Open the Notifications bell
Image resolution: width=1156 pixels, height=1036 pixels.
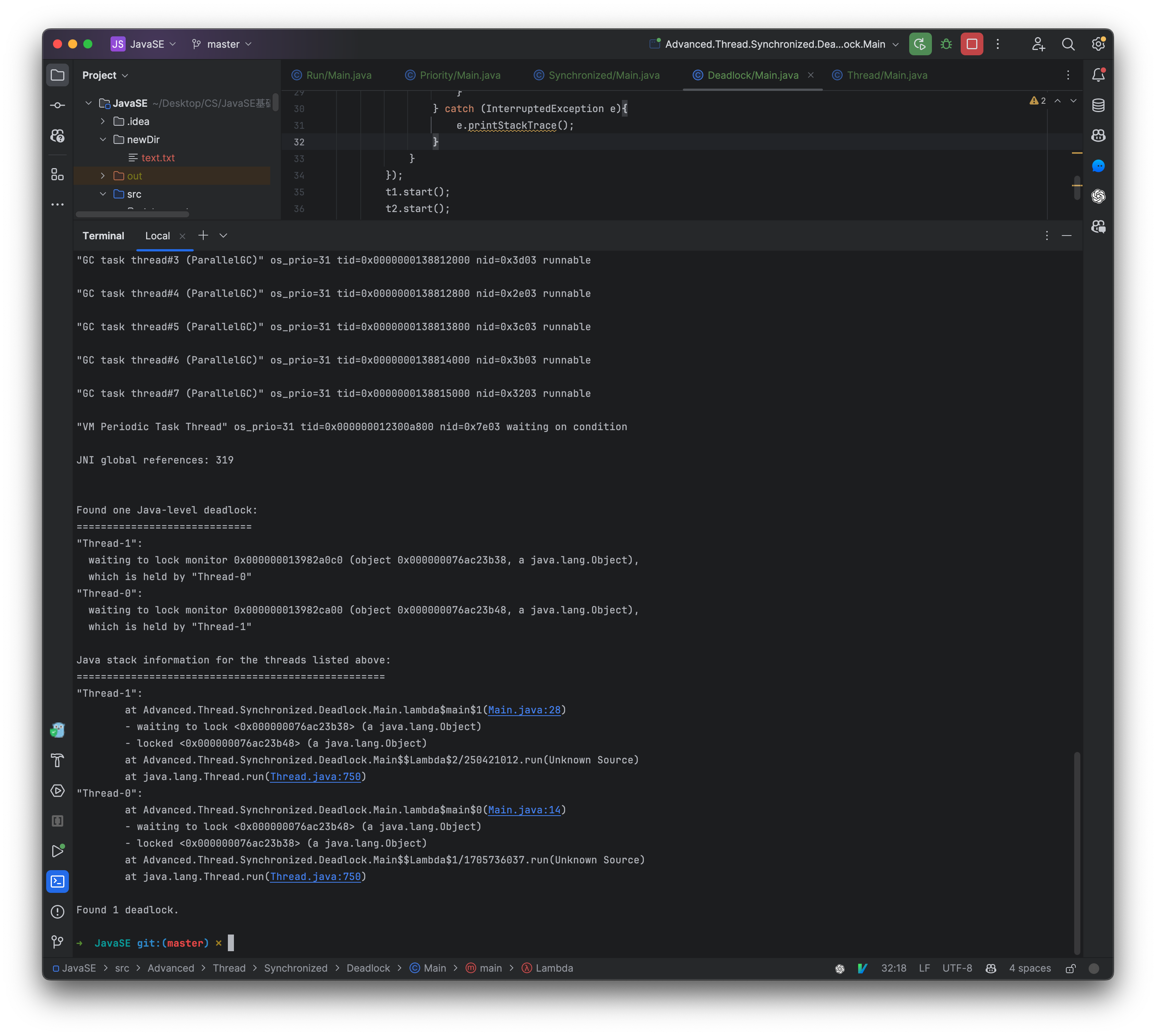pyautogui.click(x=1098, y=75)
